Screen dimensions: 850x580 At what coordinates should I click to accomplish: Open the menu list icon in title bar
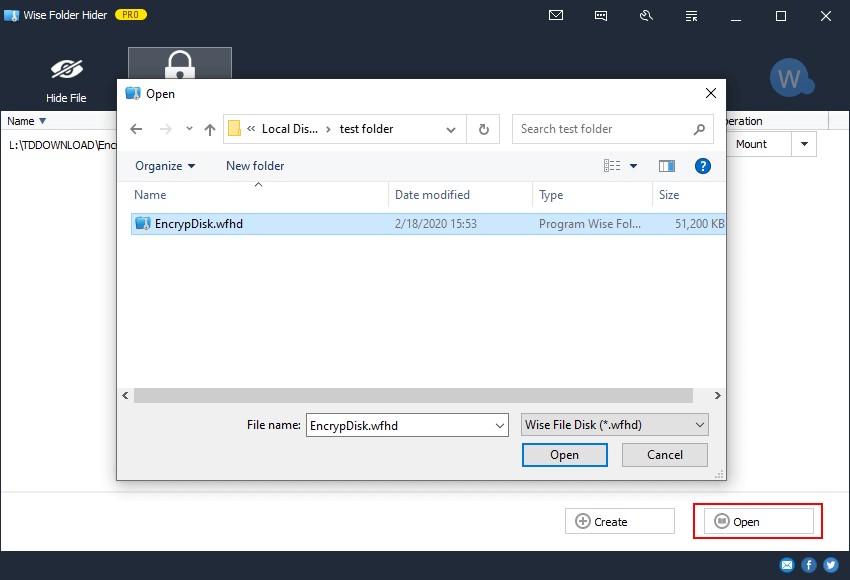pyautogui.click(x=691, y=16)
